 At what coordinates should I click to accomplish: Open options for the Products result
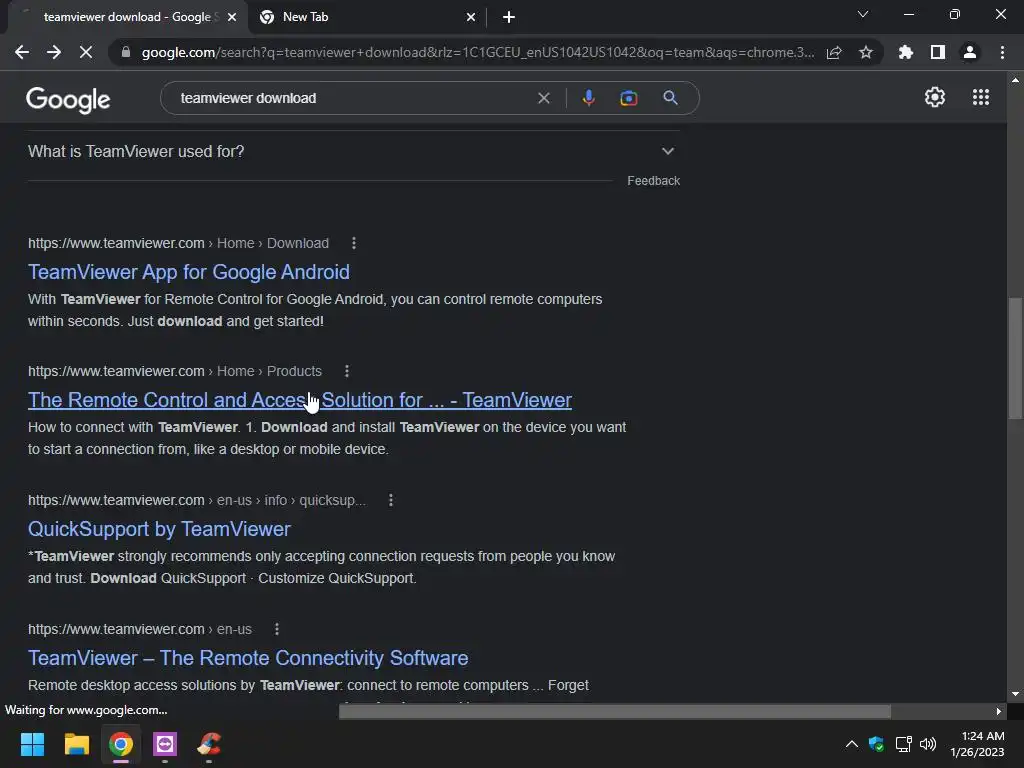[x=347, y=371]
